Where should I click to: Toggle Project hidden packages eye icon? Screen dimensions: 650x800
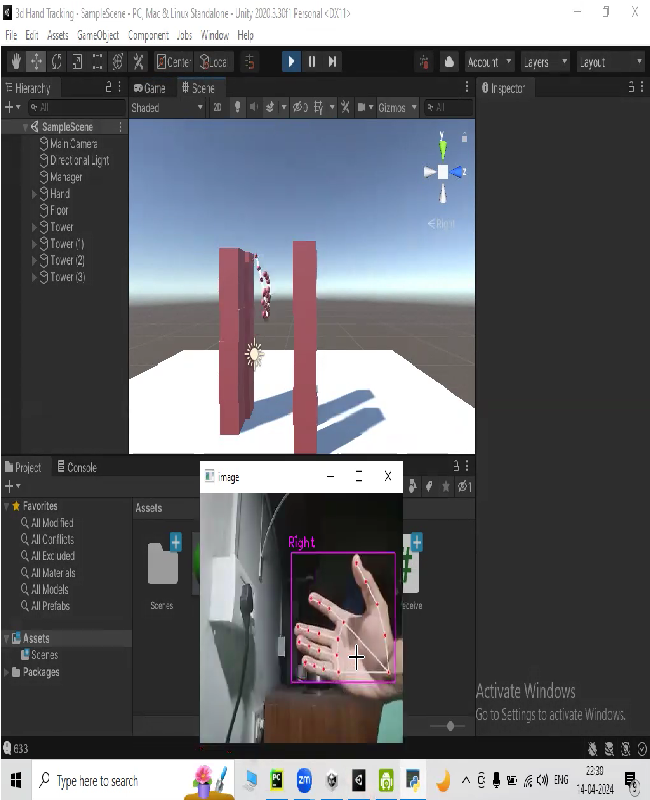click(x=464, y=487)
